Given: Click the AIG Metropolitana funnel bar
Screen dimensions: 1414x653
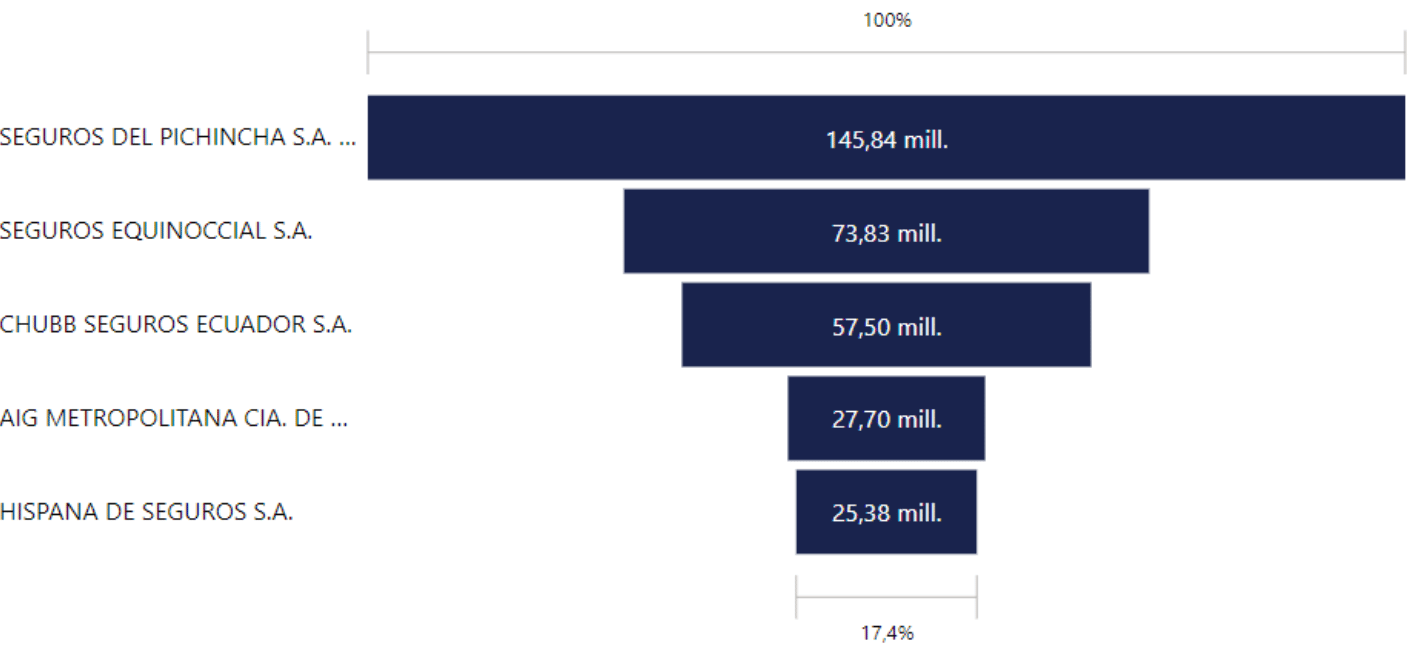Looking at the screenshot, I should click(x=886, y=418).
